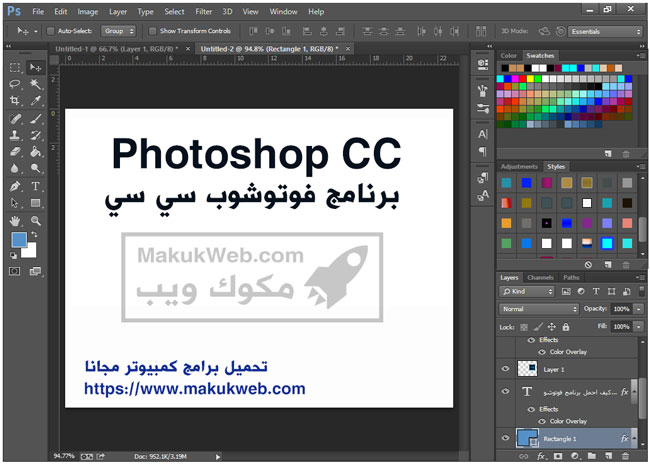This screenshot has height=464, width=650.
Task: Click the zoom level 94.77% field
Action: (x=64, y=456)
